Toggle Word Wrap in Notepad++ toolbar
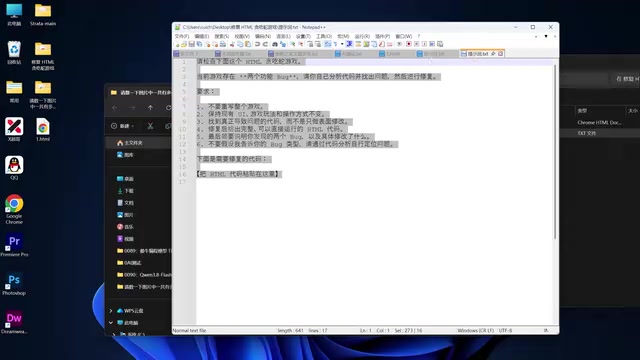Screen dimensions: 640x360 [x=327, y=44]
